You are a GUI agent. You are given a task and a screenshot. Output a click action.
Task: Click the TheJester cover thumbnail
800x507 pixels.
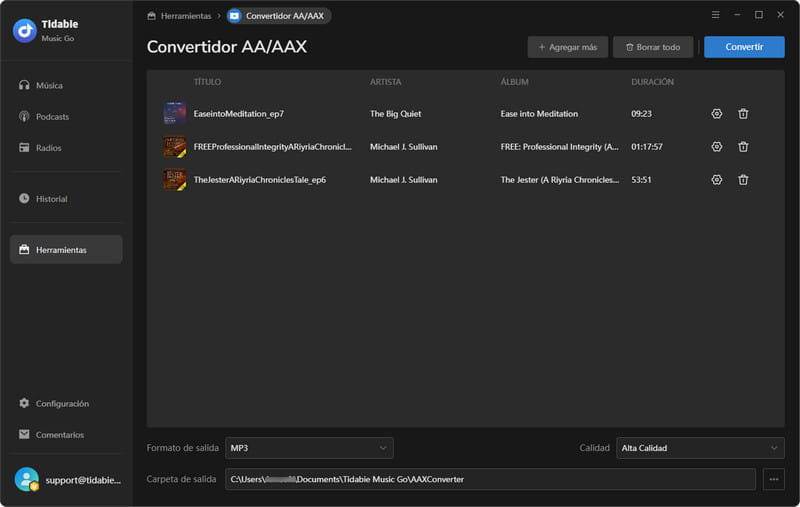pyautogui.click(x=174, y=180)
